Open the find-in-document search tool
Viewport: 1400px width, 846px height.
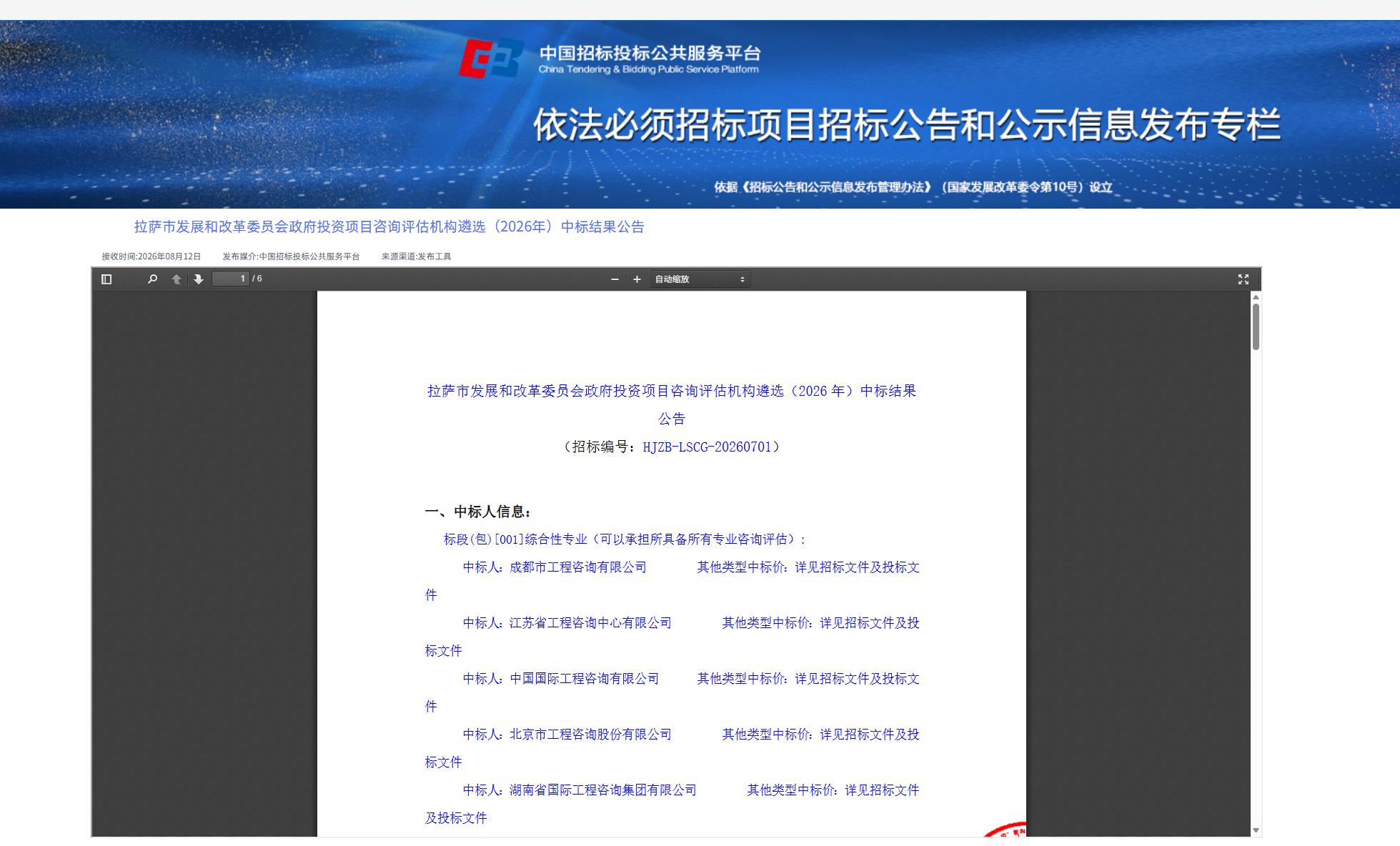pos(152,279)
